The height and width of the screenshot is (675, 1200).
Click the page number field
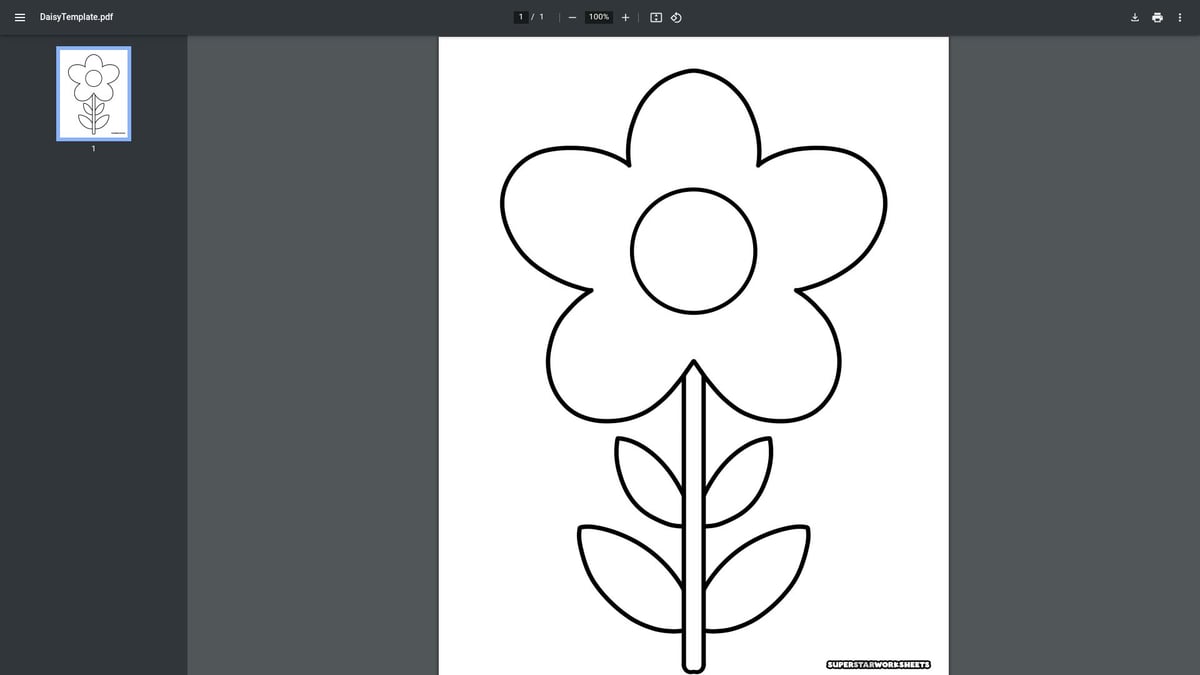pos(521,17)
